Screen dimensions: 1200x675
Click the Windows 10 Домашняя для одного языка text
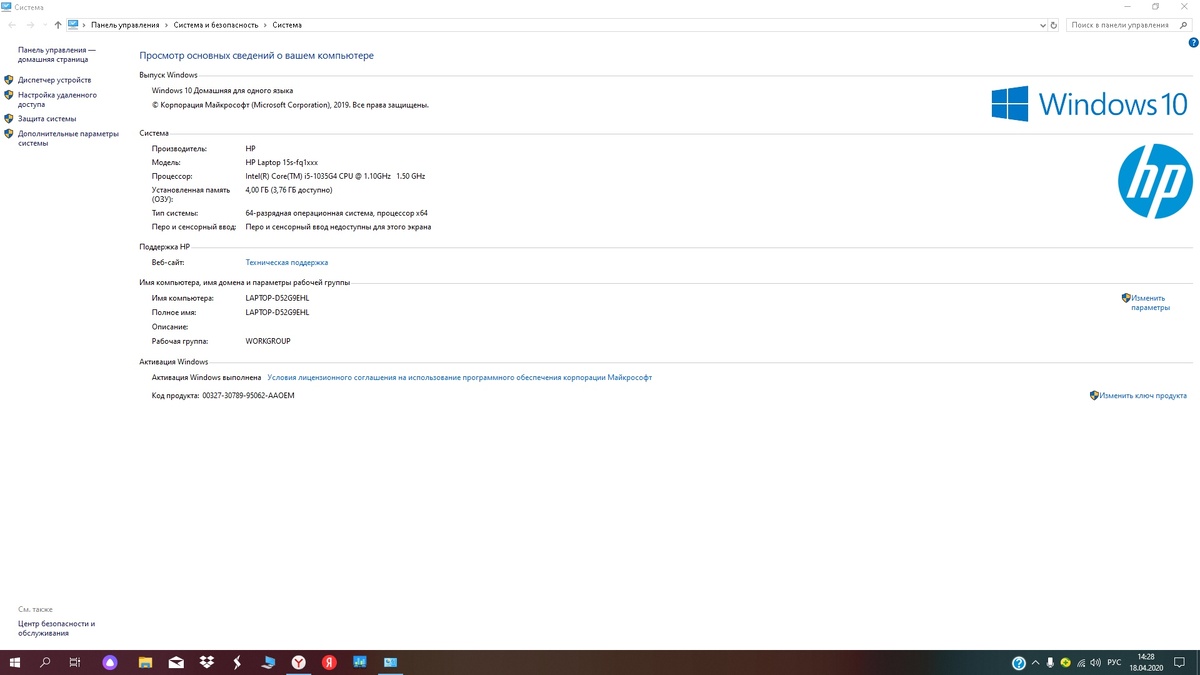(x=222, y=90)
